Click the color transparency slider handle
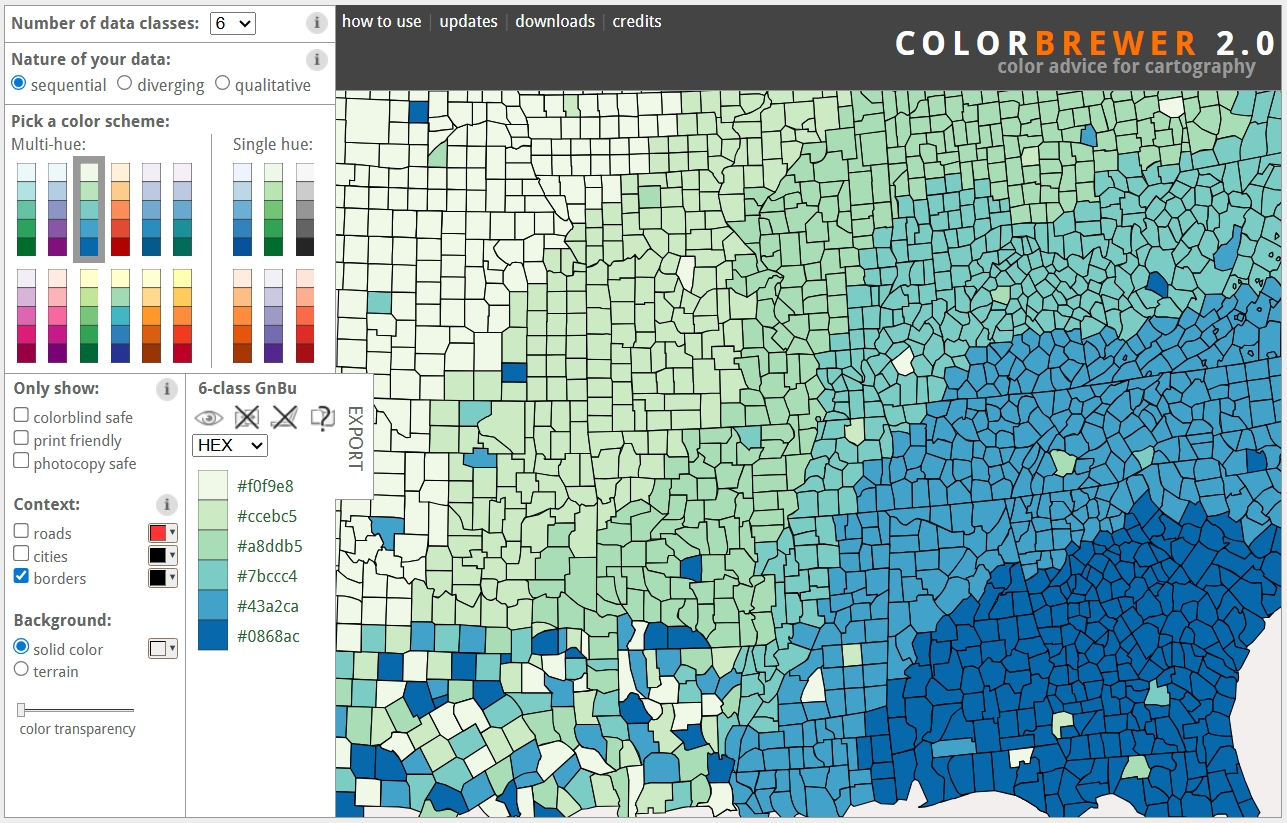This screenshot has width=1287, height=823. 22,709
